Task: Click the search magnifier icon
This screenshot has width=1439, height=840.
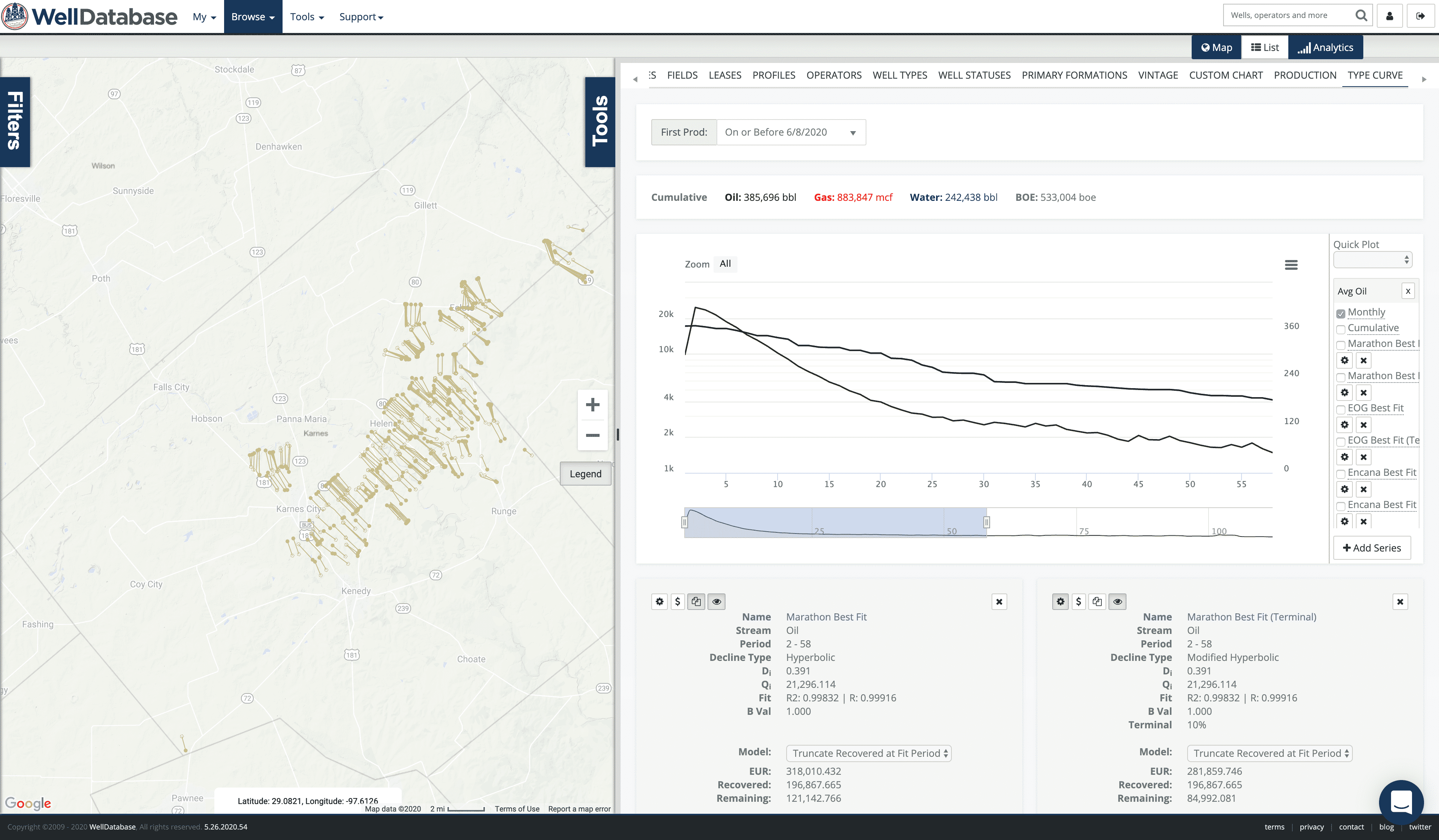Action: click(1361, 15)
